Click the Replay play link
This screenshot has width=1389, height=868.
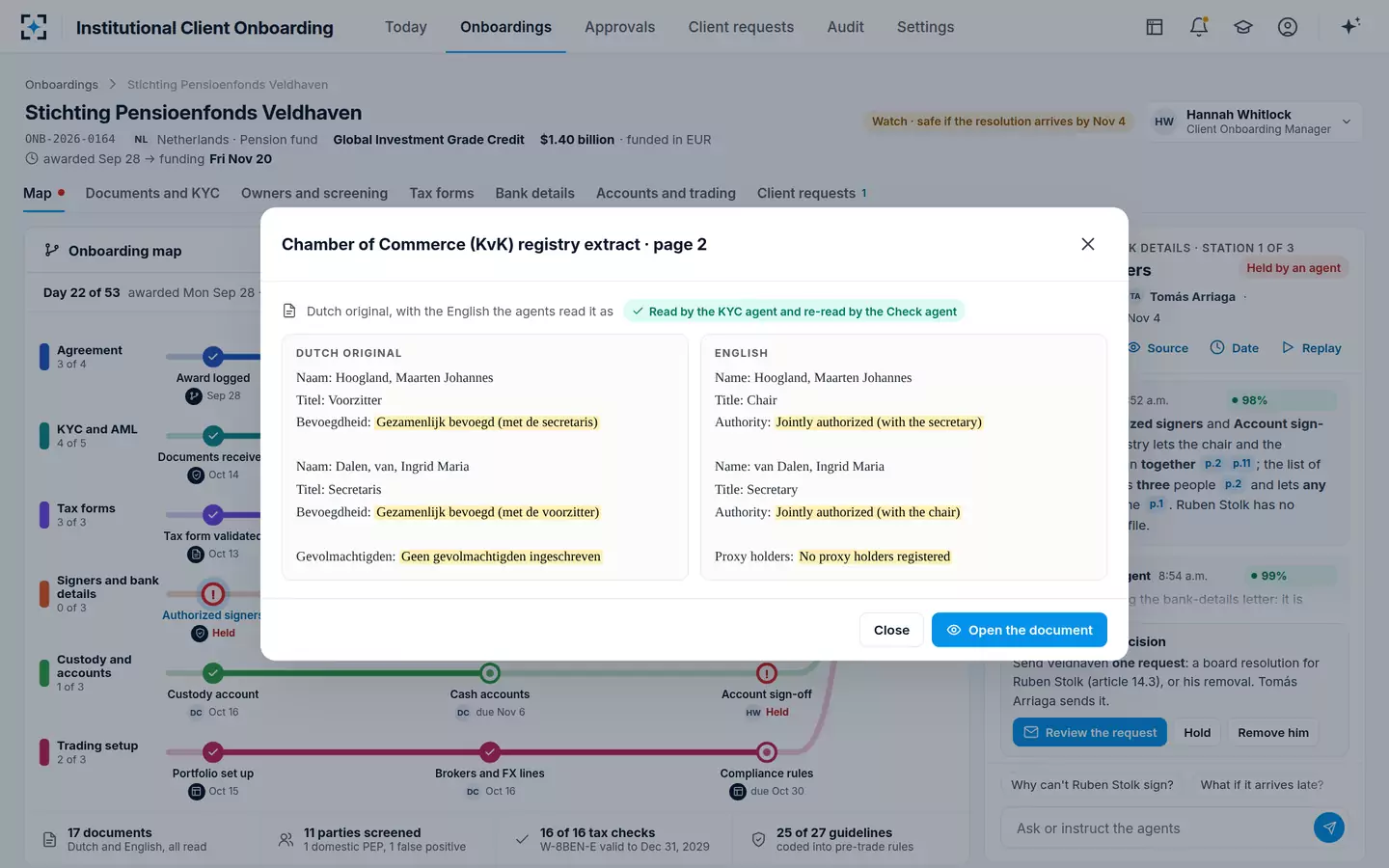1312,348
